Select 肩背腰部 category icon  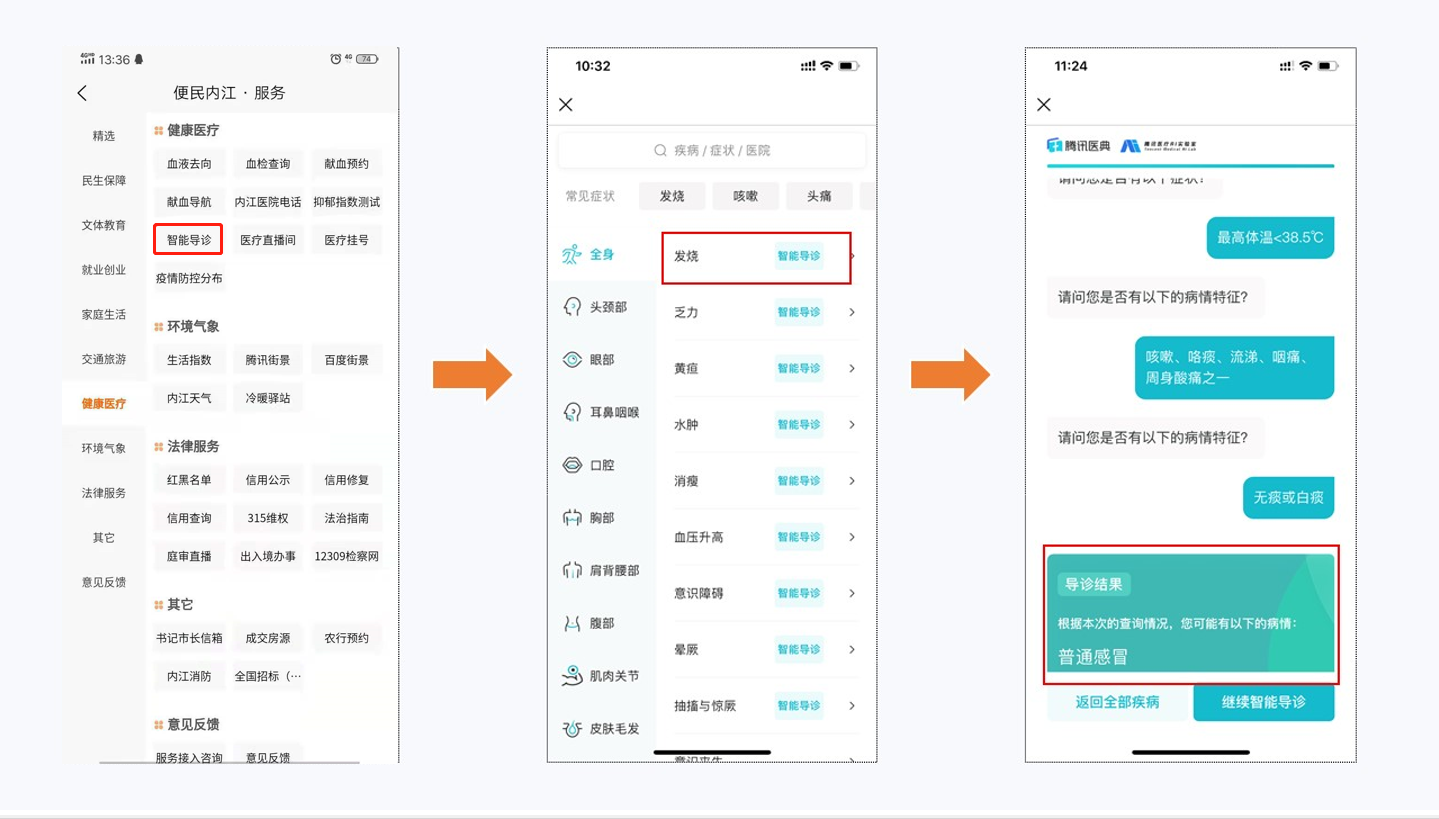coord(572,570)
